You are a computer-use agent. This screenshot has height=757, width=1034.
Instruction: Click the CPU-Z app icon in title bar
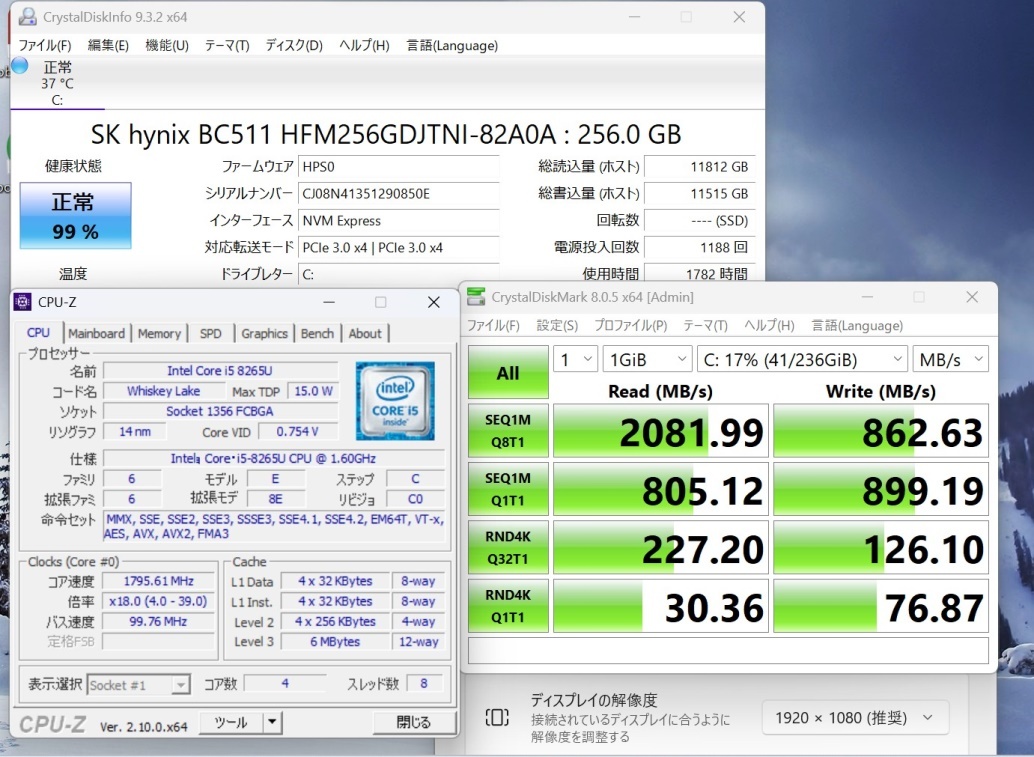(22, 302)
